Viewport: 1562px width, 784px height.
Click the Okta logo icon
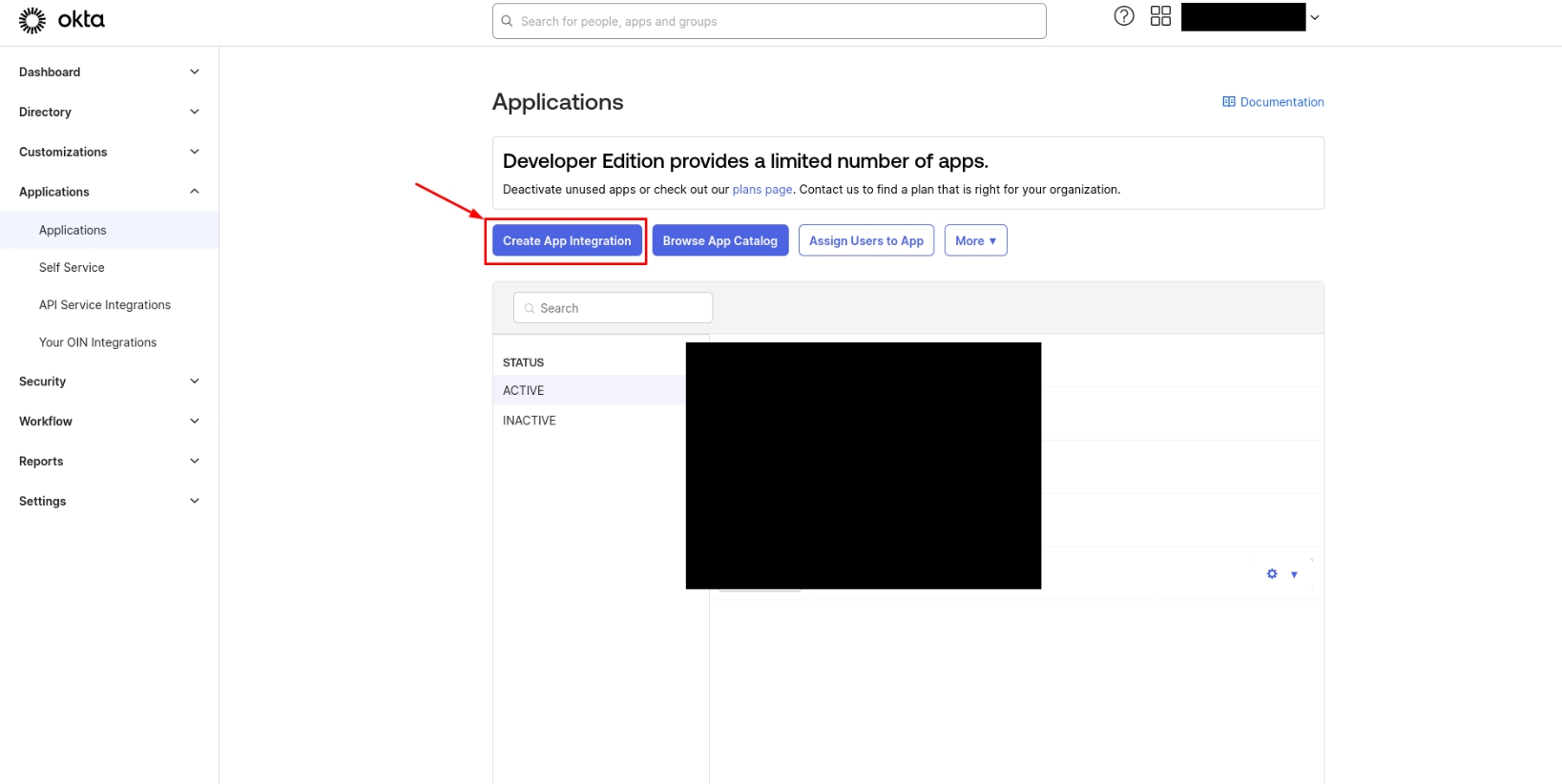(32, 20)
